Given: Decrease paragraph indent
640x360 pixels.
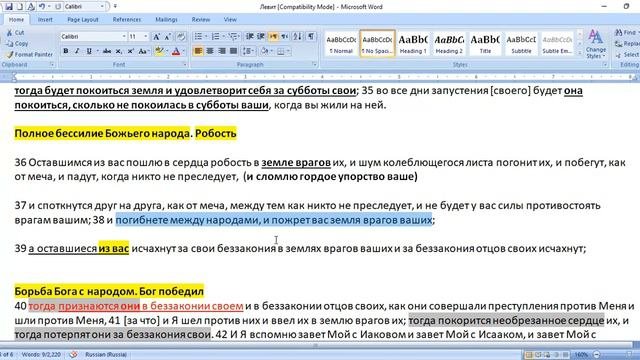Looking at the screenshot, I should coord(249,37).
